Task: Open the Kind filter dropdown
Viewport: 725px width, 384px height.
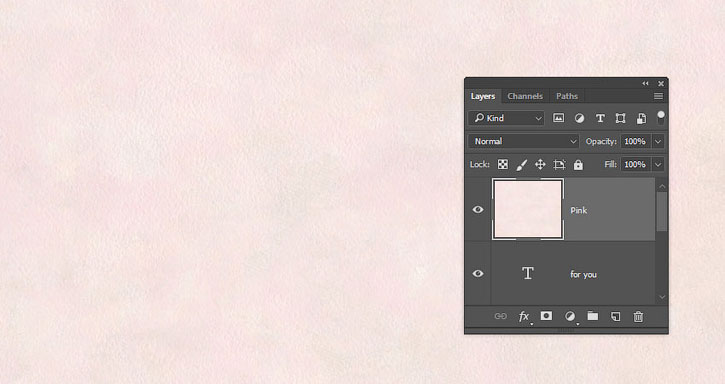Action: point(507,118)
